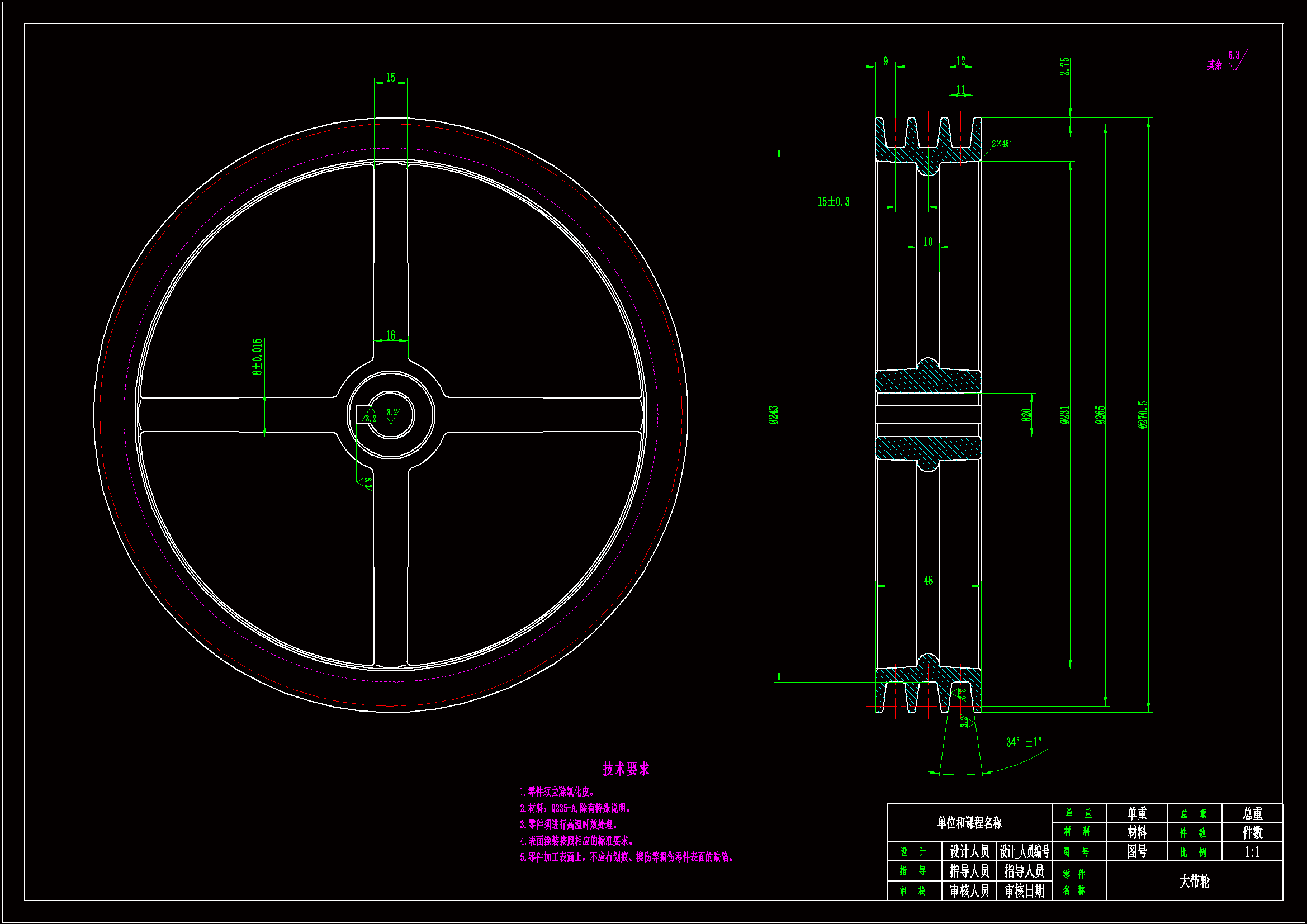The width and height of the screenshot is (1307, 924).
Task: Click the 1:1 scale cell in title block
Action: 1252,852
